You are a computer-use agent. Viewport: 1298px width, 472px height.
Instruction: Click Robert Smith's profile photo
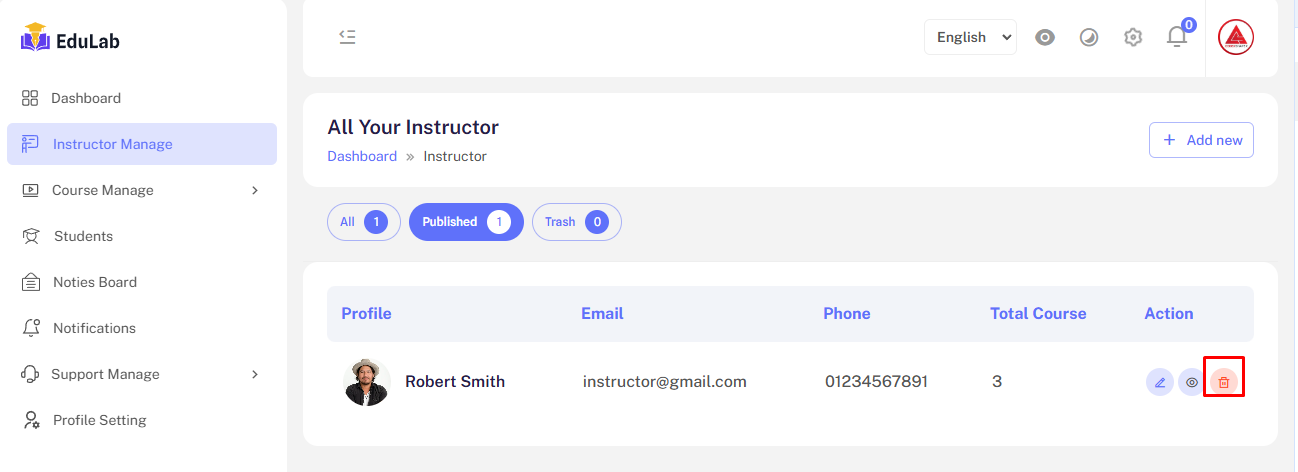pos(366,382)
